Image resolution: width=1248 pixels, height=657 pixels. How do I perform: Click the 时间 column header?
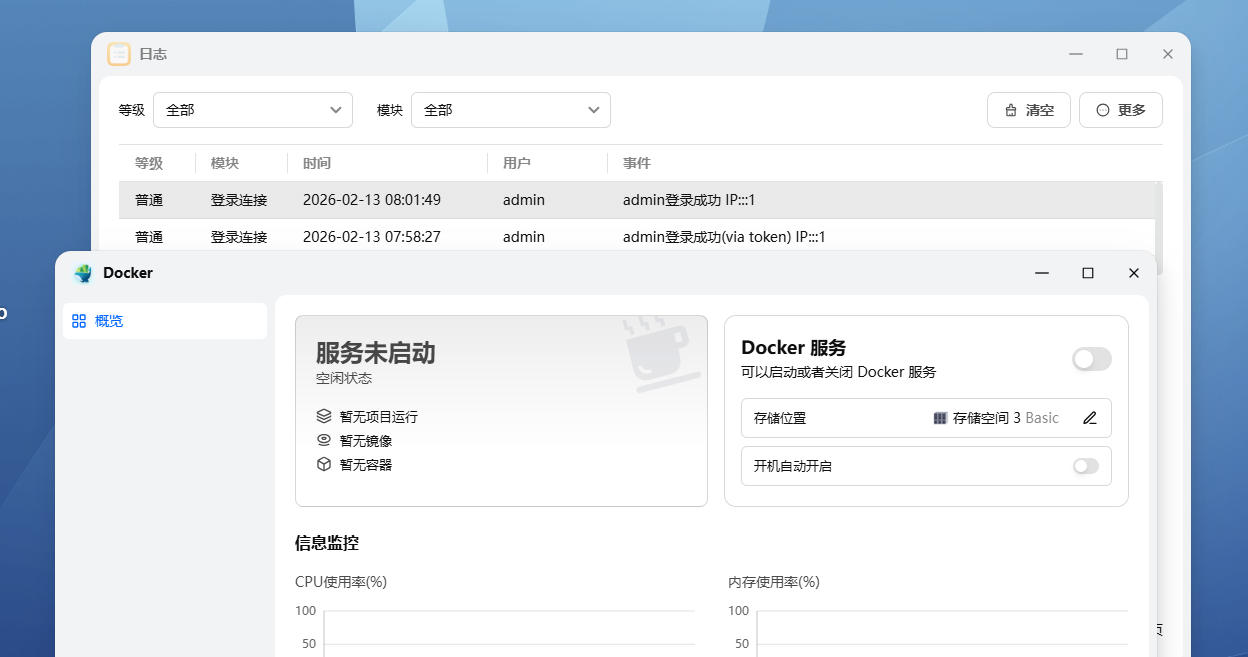[x=317, y=163]
